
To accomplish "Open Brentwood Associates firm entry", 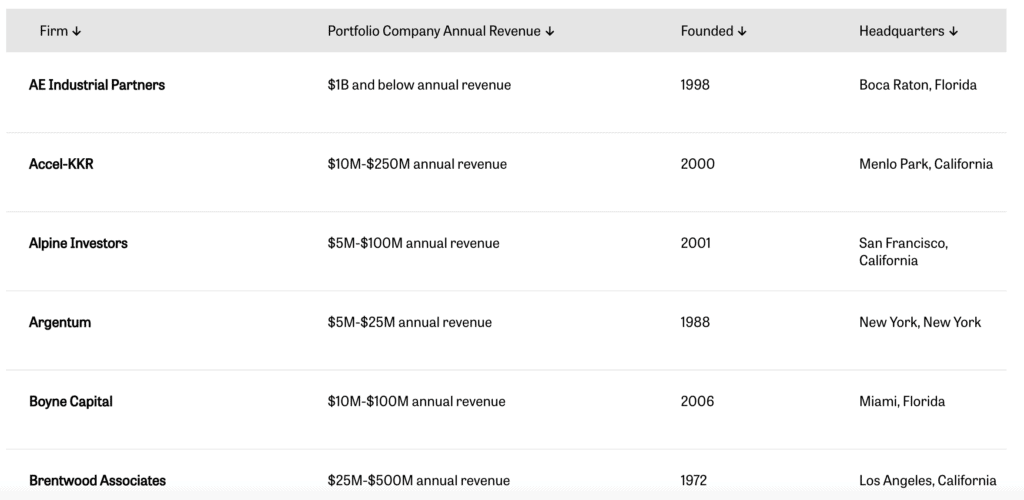I will [x=97, y=480].
